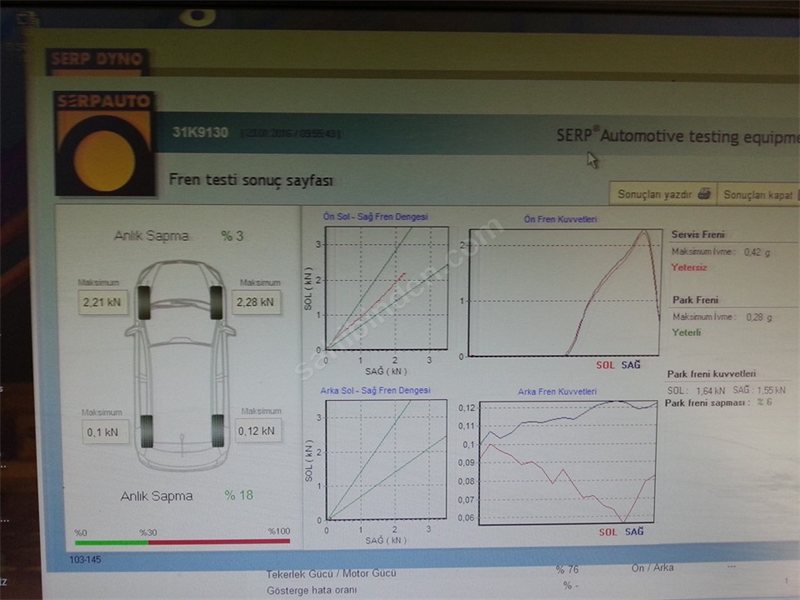Click the Arka Fren Kuvvetleri chart
This screenshot has height=600, width=800.
(x=567, y=460)
